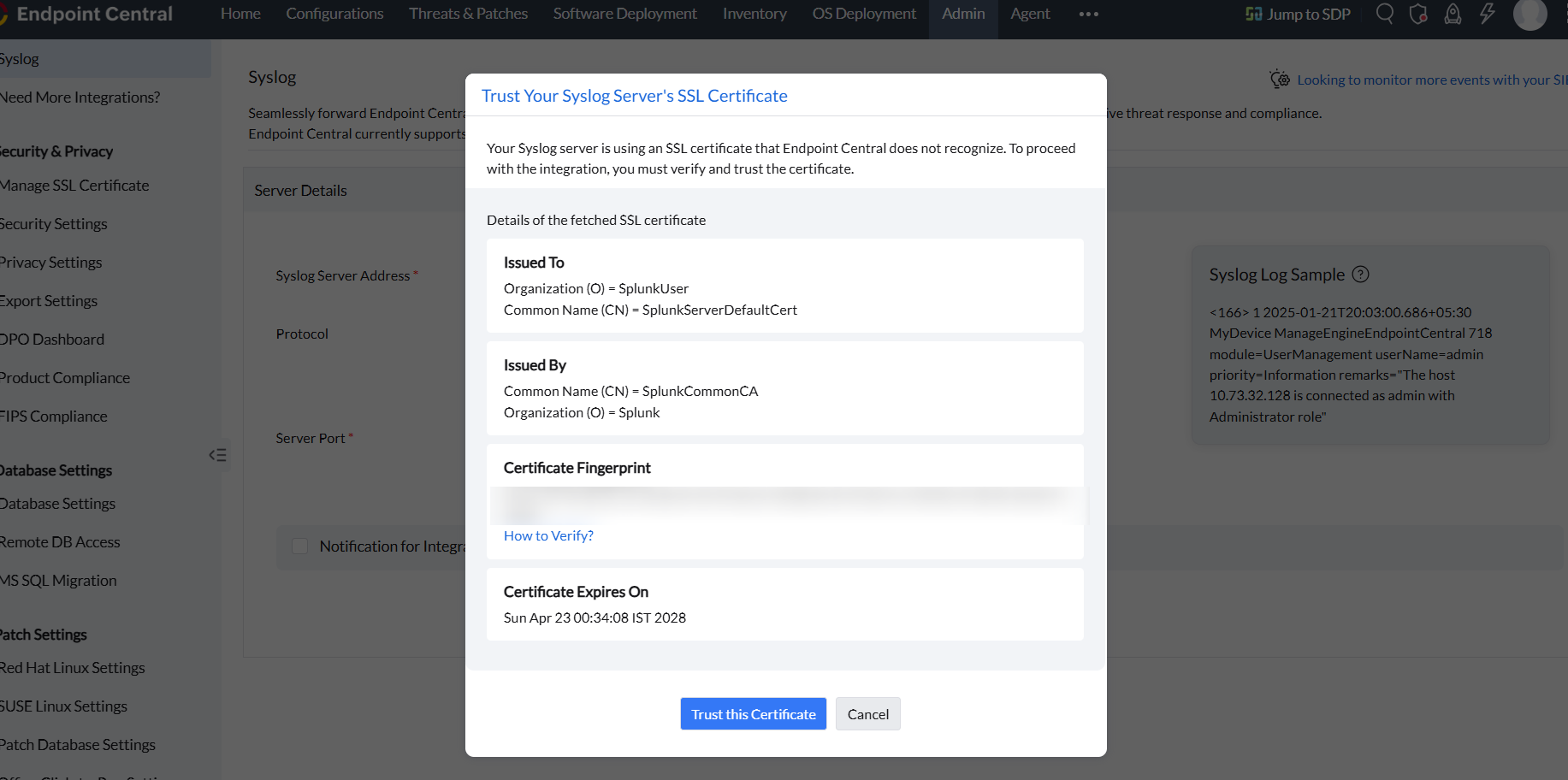1568x780 pixels.
Task: Open the user profile avatar
Action: coord(1530,14)
